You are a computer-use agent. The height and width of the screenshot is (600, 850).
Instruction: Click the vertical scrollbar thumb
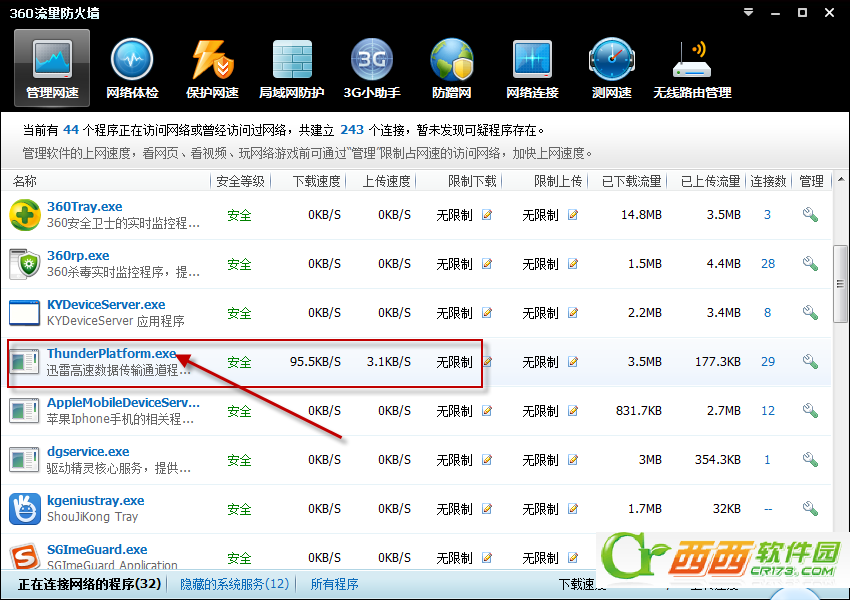tap(840, 283)
